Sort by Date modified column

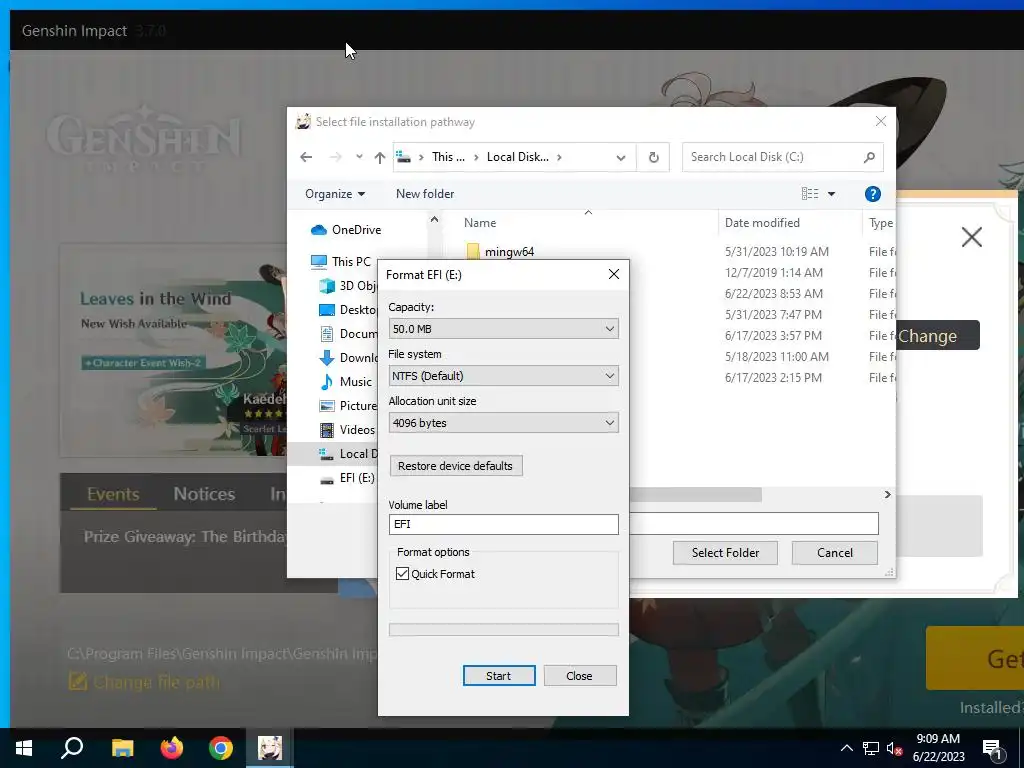[x=762, y=223]
